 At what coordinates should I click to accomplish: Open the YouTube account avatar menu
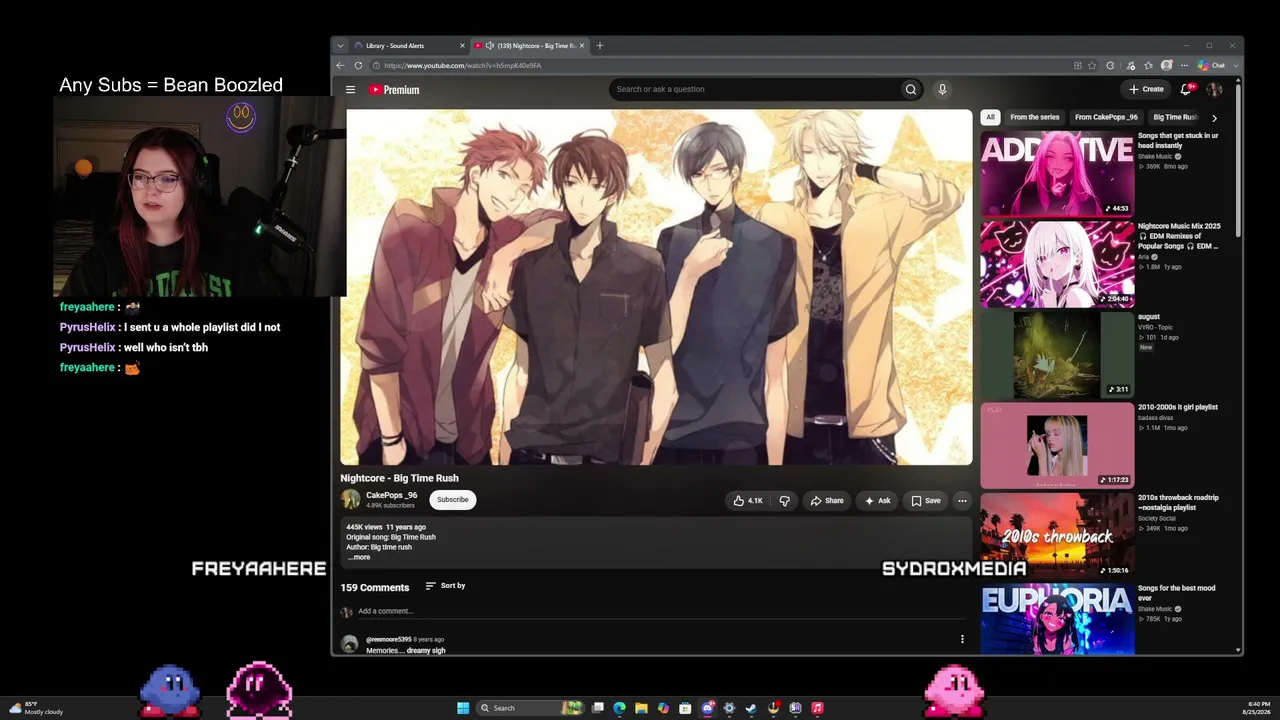tap(1214, 89)
